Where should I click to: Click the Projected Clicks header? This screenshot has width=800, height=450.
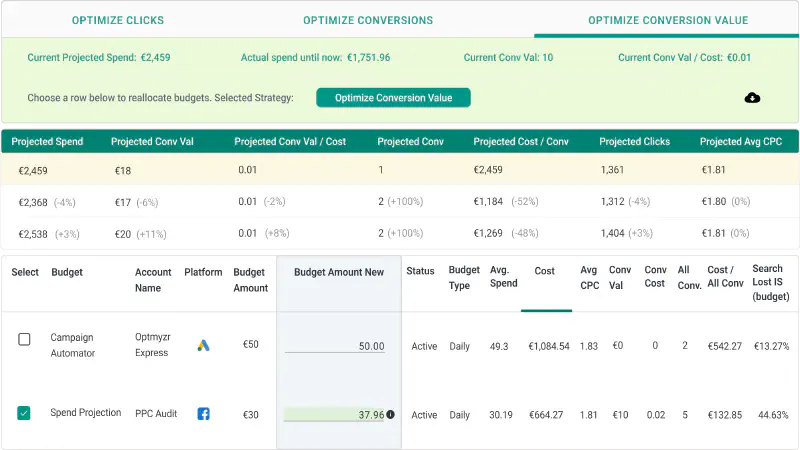click(x=634, y=141)
